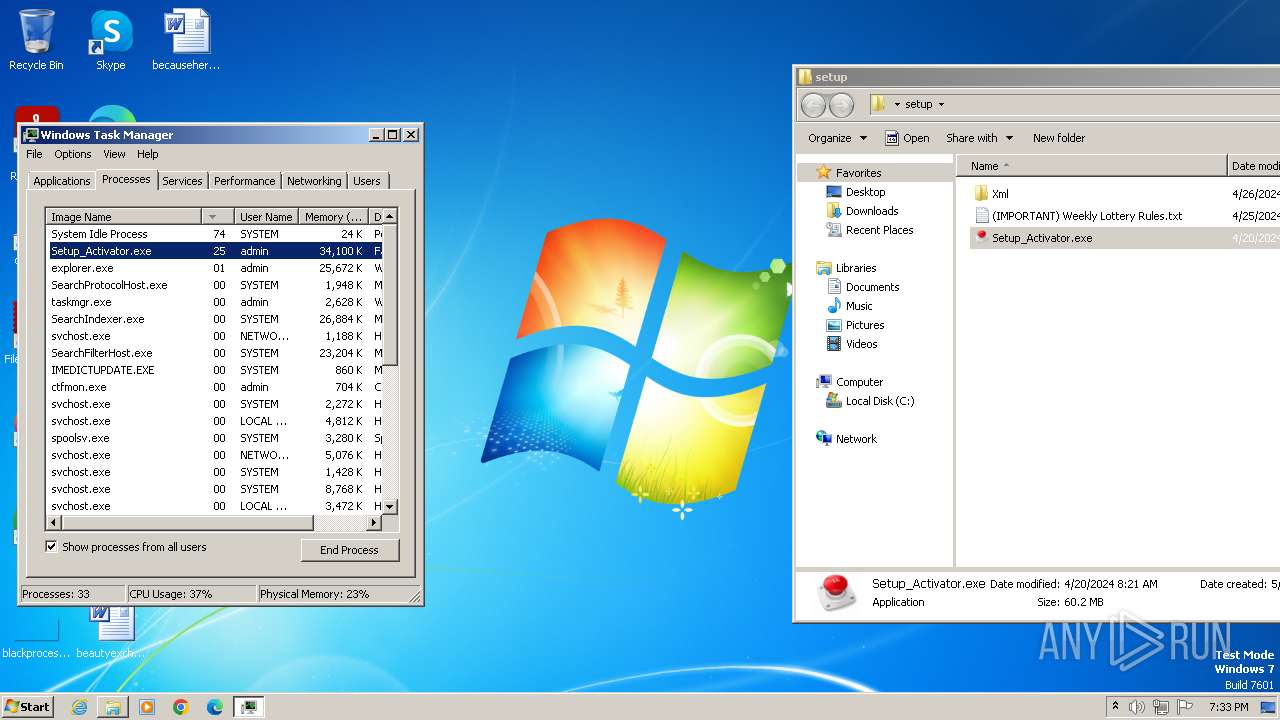1280x720 pixels.
Task: Open the File menu in Task Manager
Action: click(x=34, y=154)
